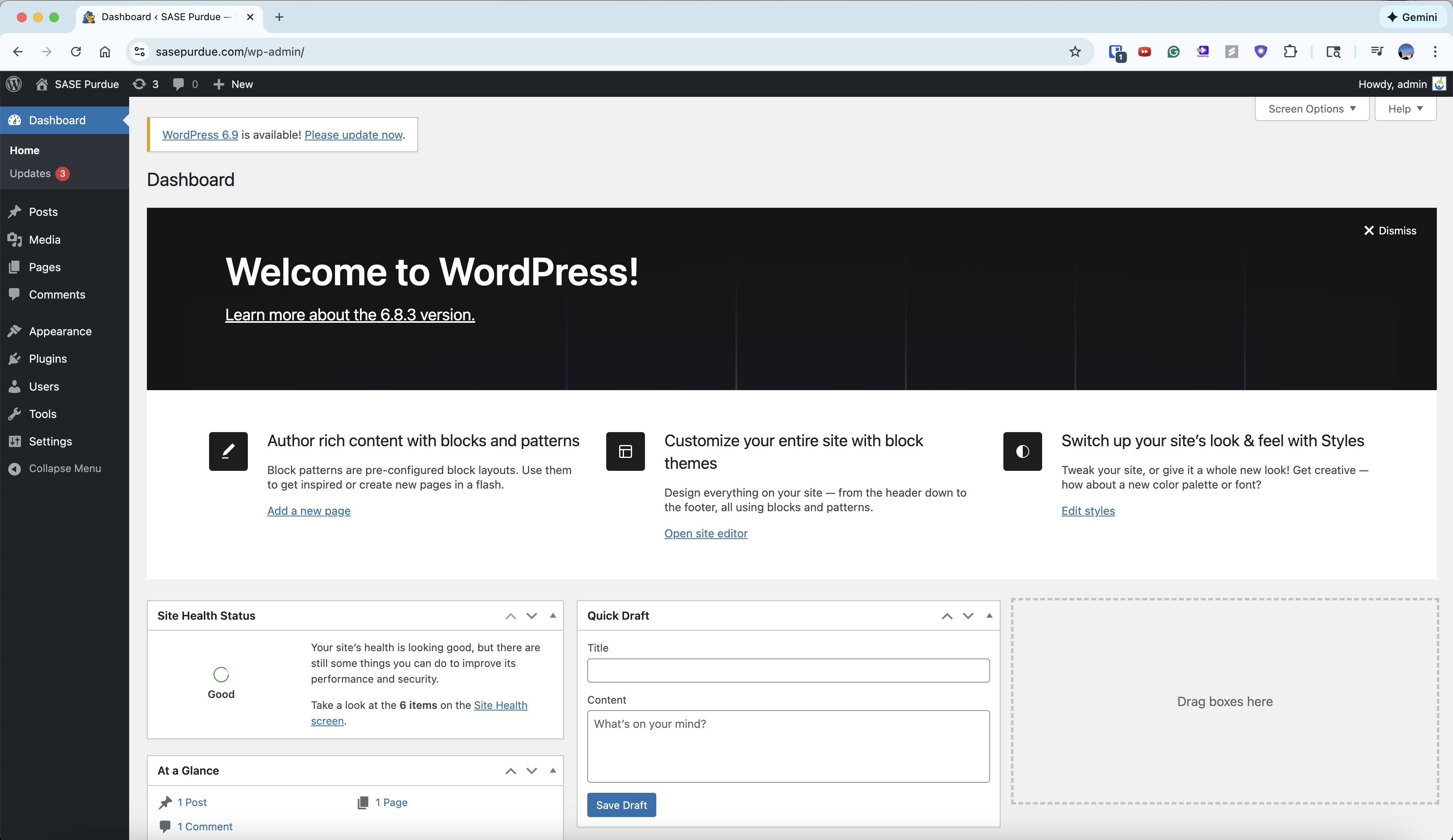Viewport: 1453px width, 840px height.
Task: Collapse the admin sidebar menu
Action: coord(65,468)
